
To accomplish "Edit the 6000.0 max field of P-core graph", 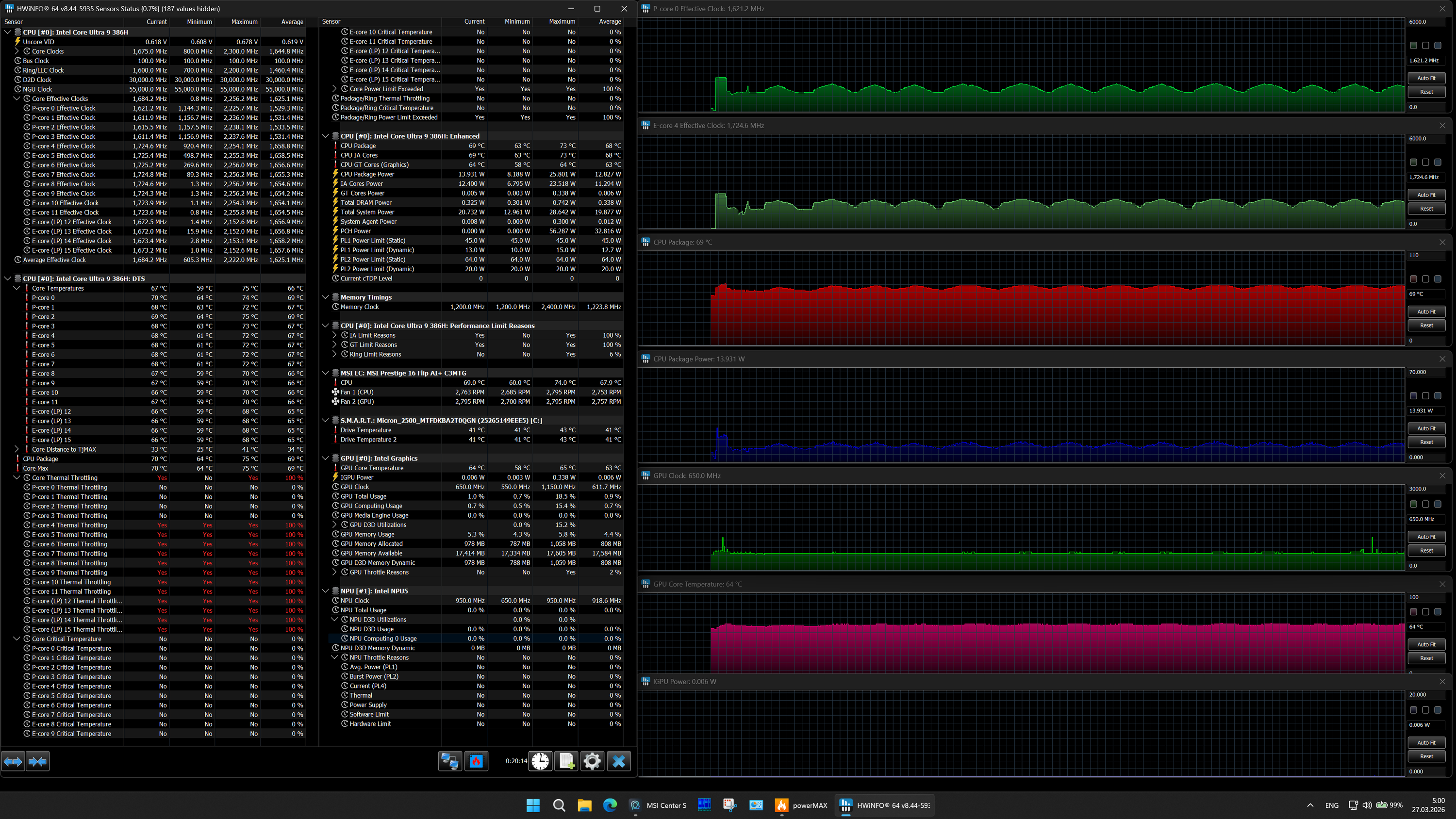I will pyautogui.click(x=1425, y=21).
